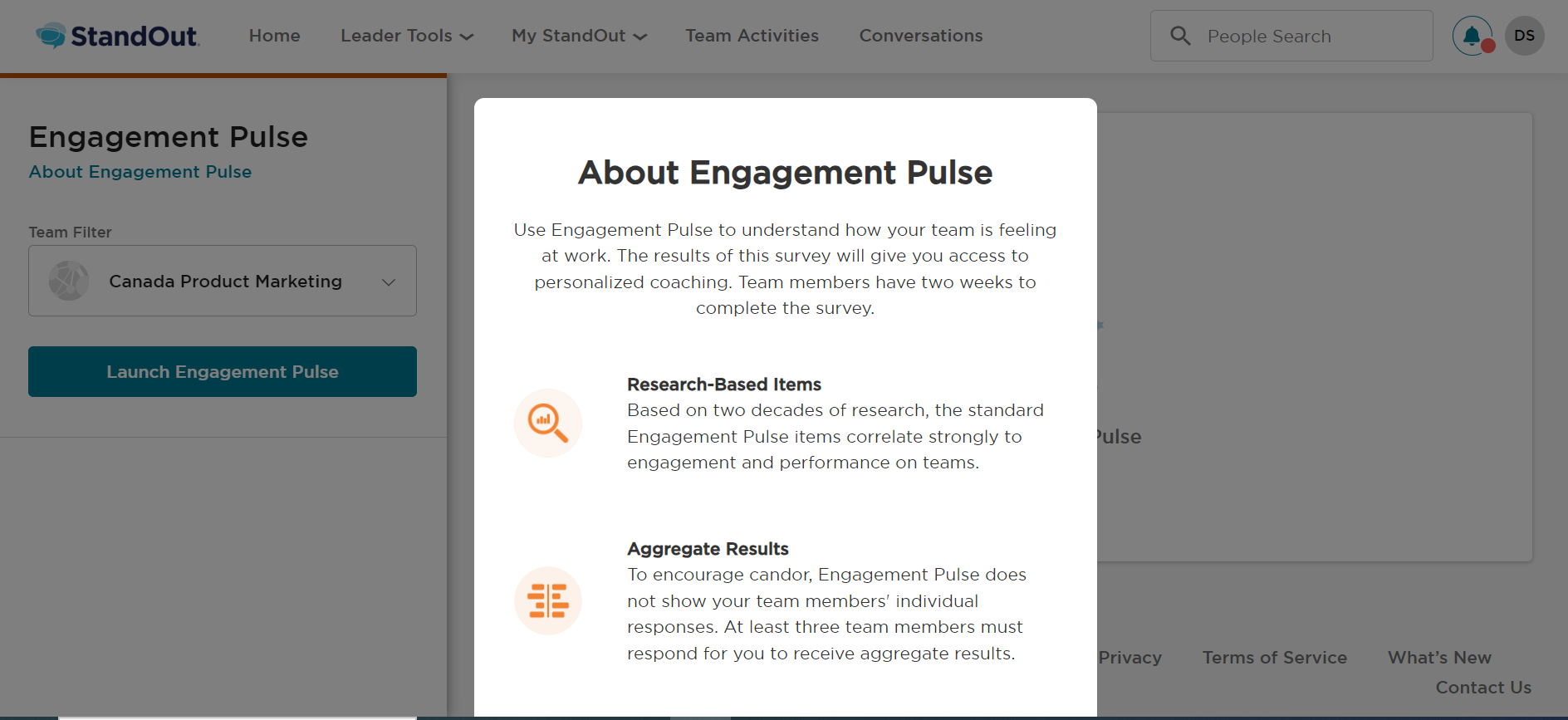Expand the Leader Tools menu
Screen dimensions: 1568x720
pos(406,36)
